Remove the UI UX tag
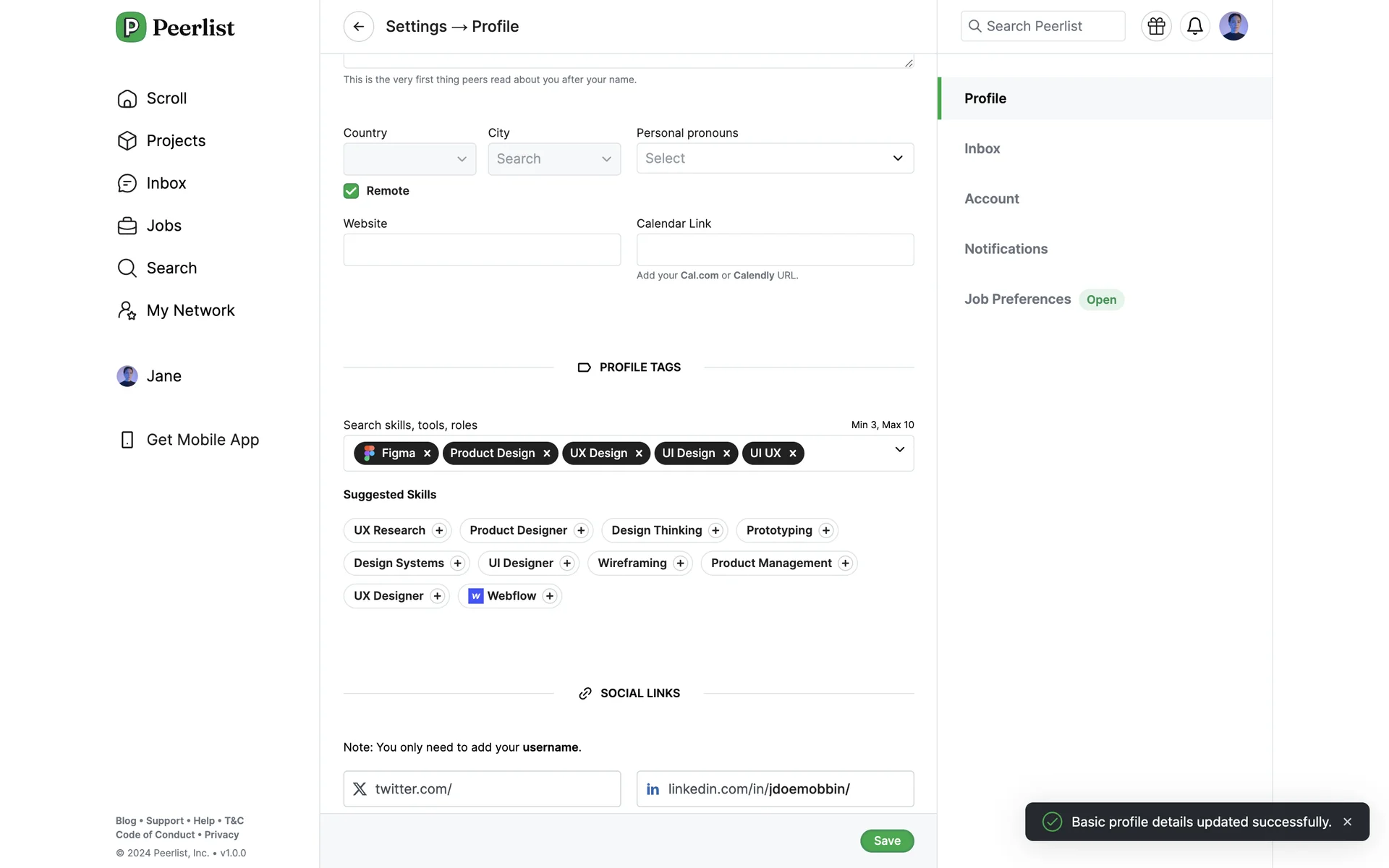Image resolution: width=1389 pixels, height=868 pixels. [x=793, y=454]
